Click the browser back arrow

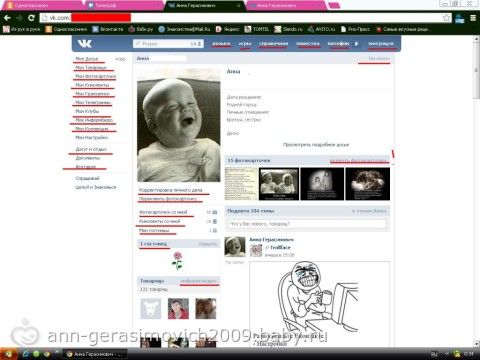7,18
